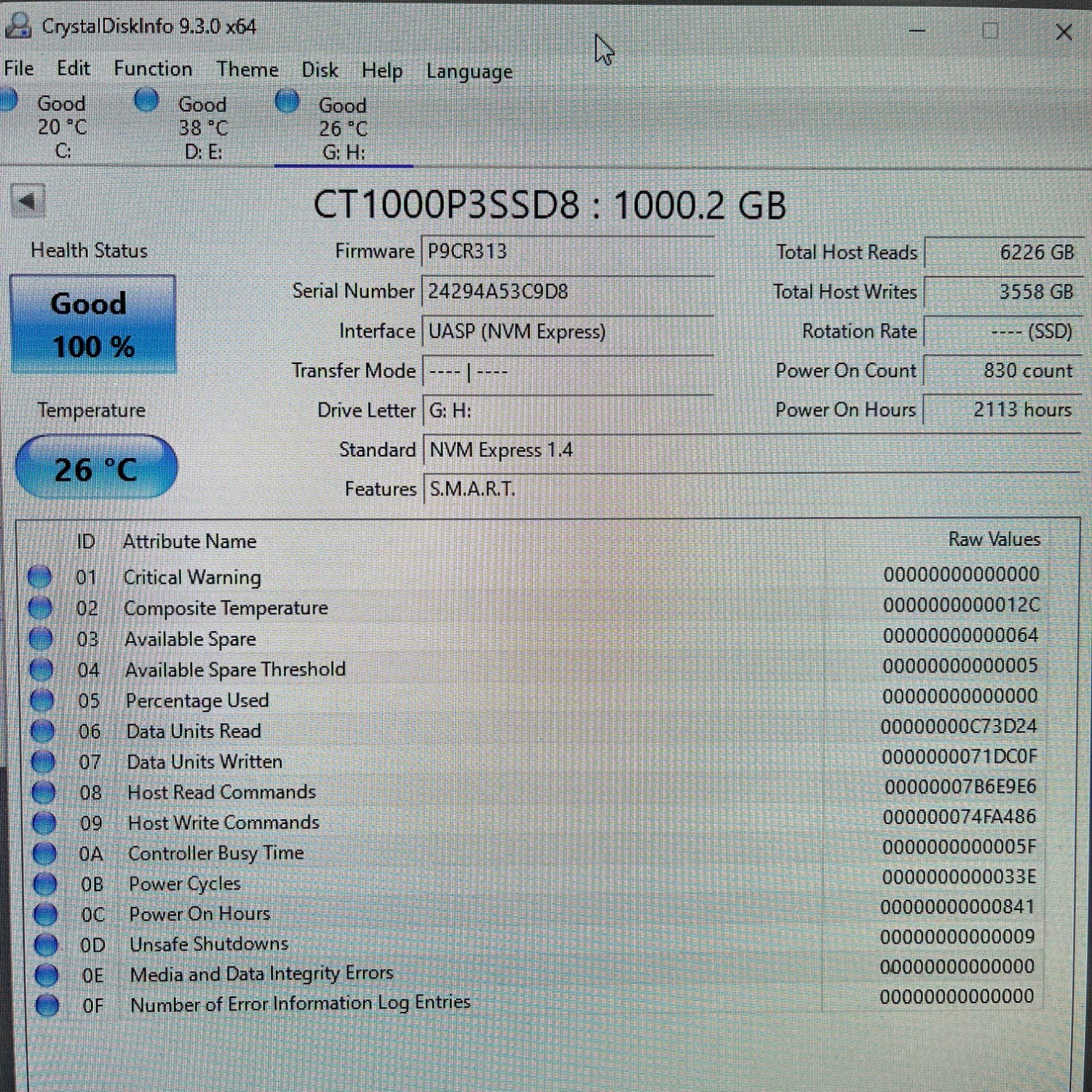Click the Transfer Mode field

point(567,371)
